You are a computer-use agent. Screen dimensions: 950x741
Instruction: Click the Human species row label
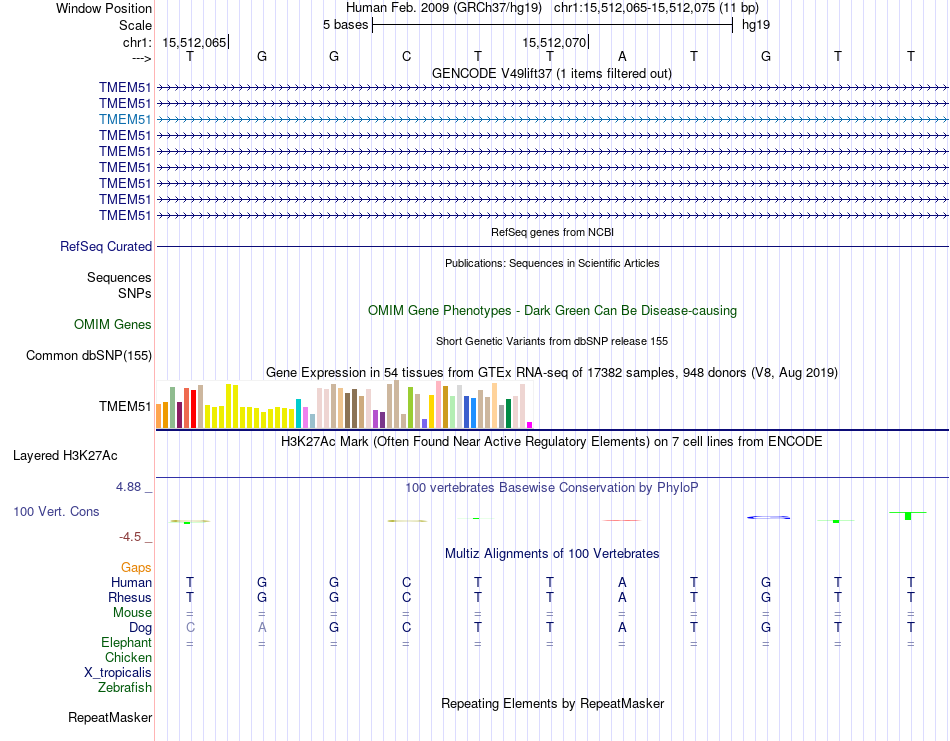131,583
